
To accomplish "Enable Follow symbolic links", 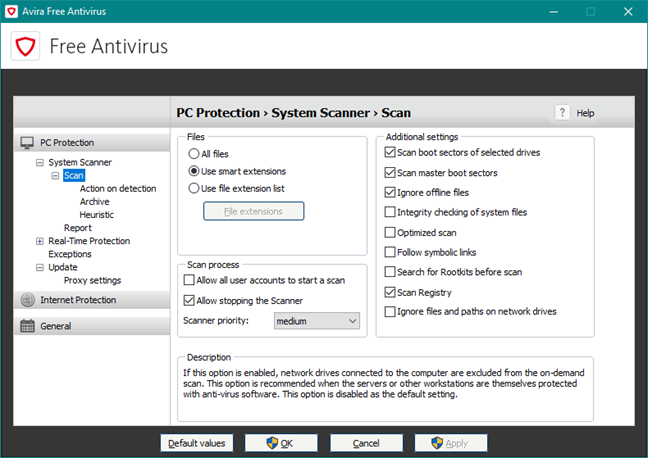I will pos(390,252).
